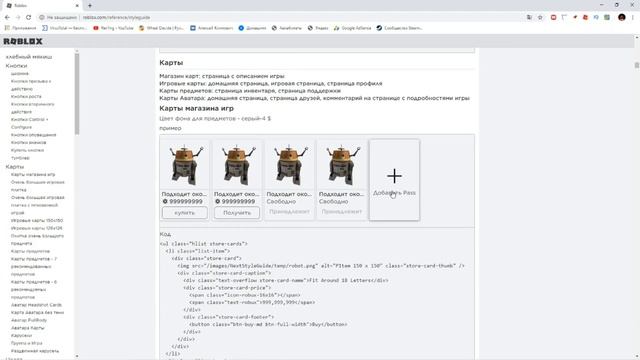Open the Google AdSense bookmark
640x360 pixels.
point(352,28)
